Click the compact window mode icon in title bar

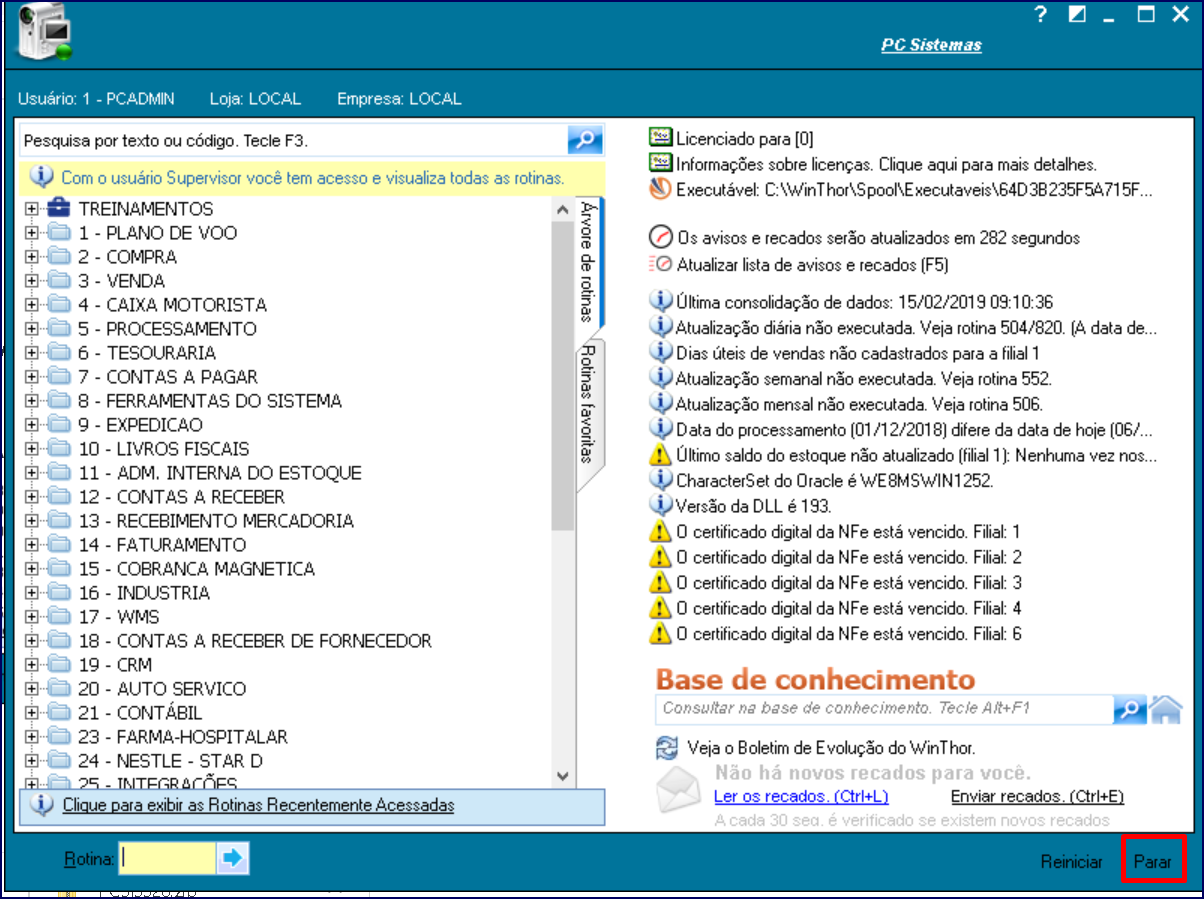1077,14
